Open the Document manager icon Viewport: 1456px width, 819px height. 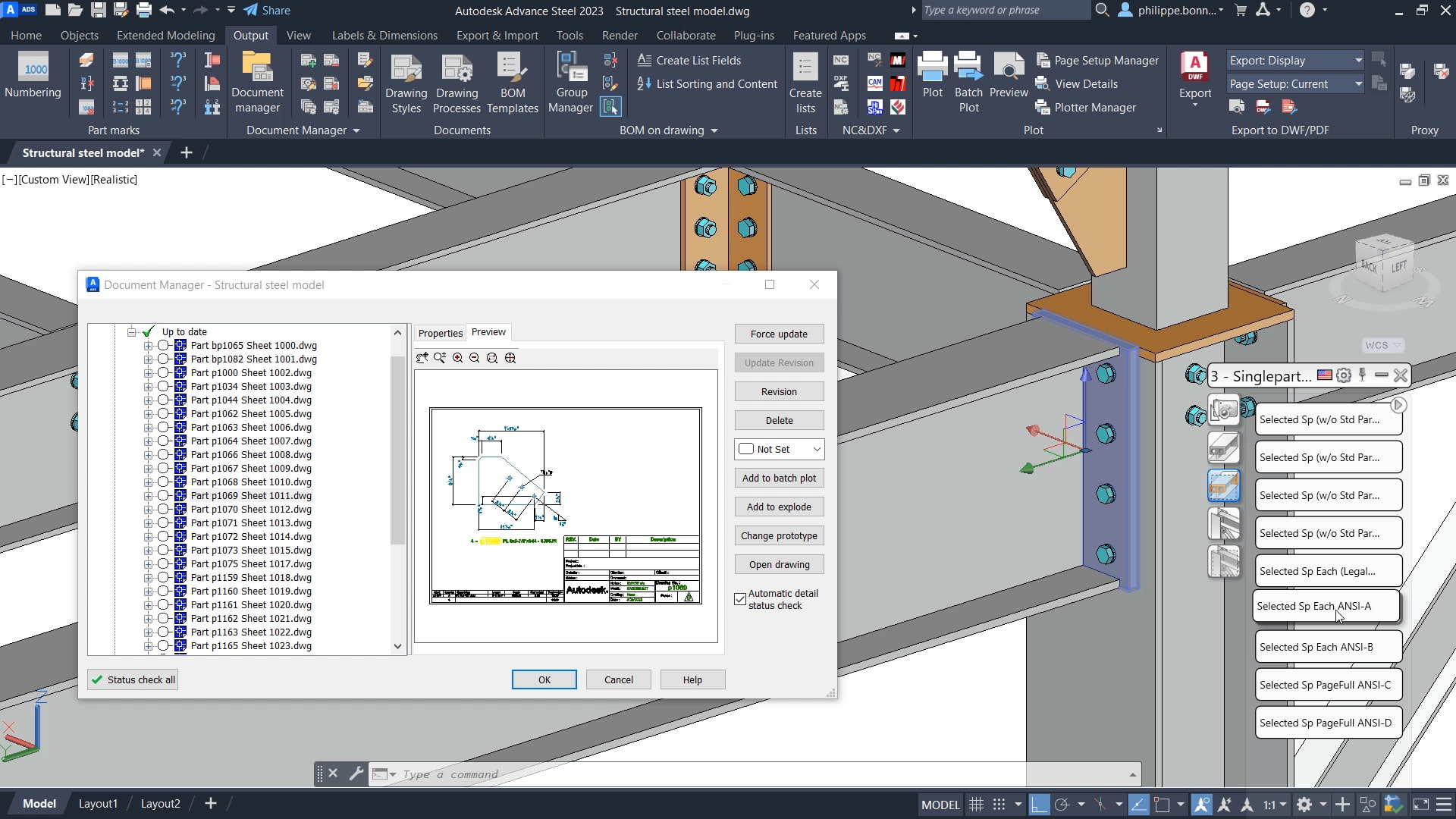[x=257, y=82]
